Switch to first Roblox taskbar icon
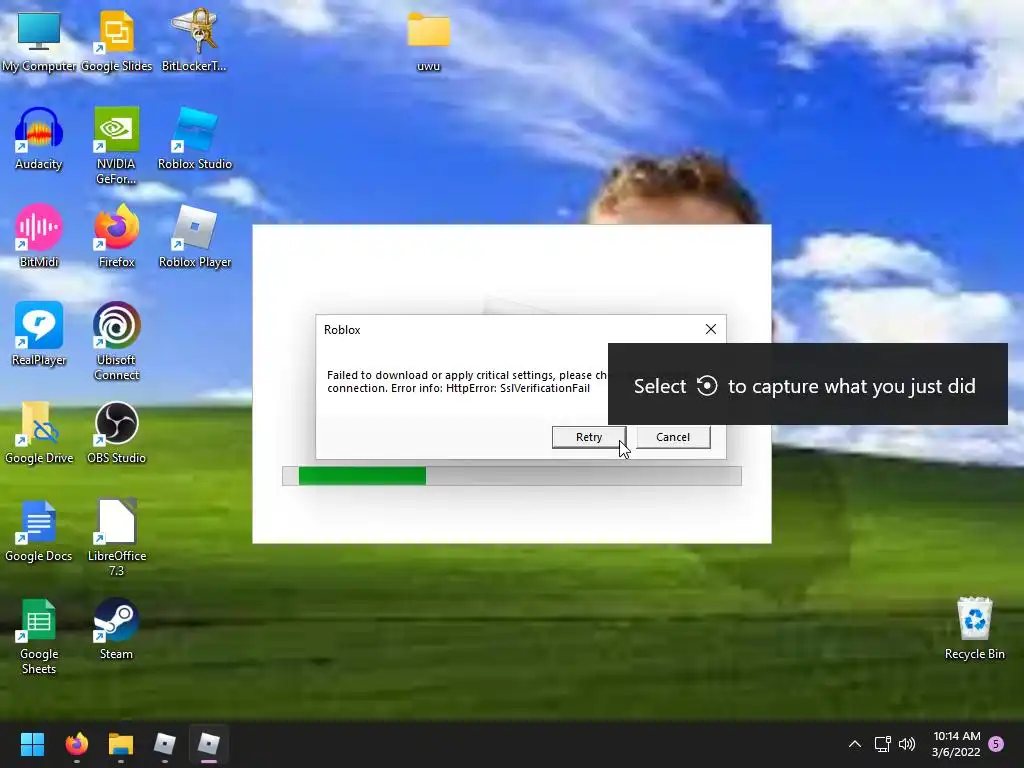The height and width of the screenshot is (768, 1024). [x=165, y=744]
